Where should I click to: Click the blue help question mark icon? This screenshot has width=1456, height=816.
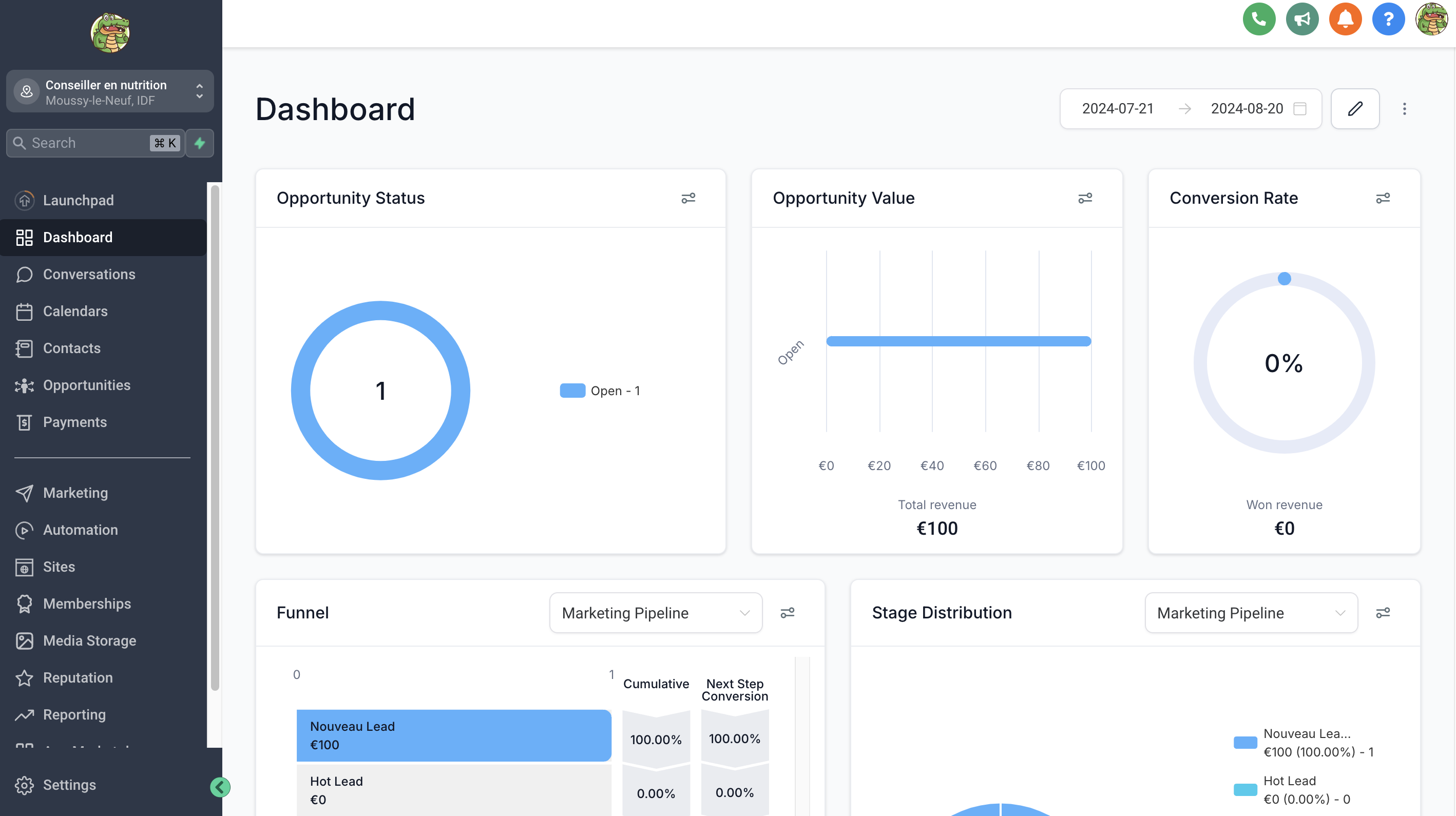point(1388,19)
